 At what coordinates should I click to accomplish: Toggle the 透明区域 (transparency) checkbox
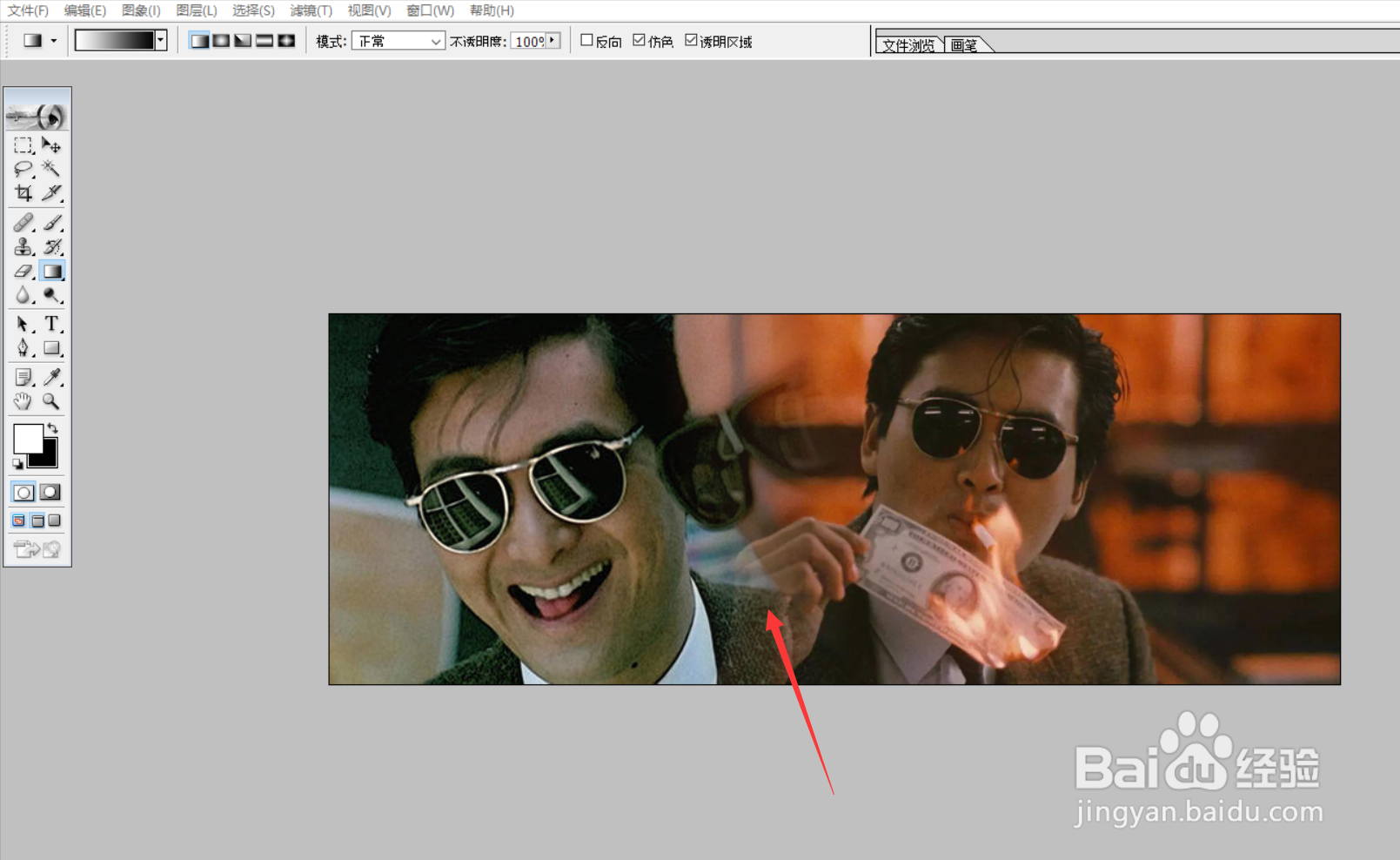[x=691, y=40]
